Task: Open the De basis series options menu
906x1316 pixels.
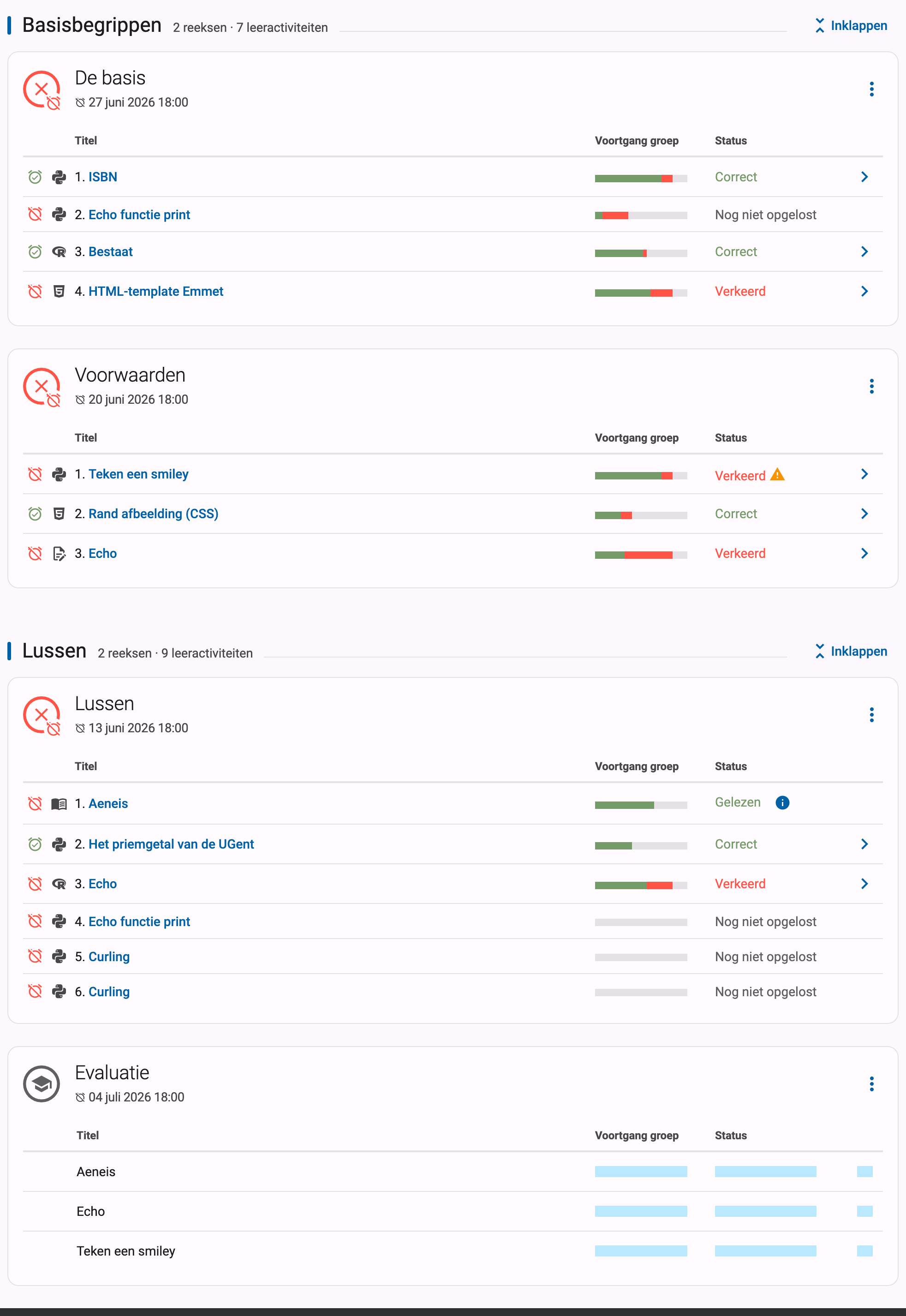Action: (871, 89)
